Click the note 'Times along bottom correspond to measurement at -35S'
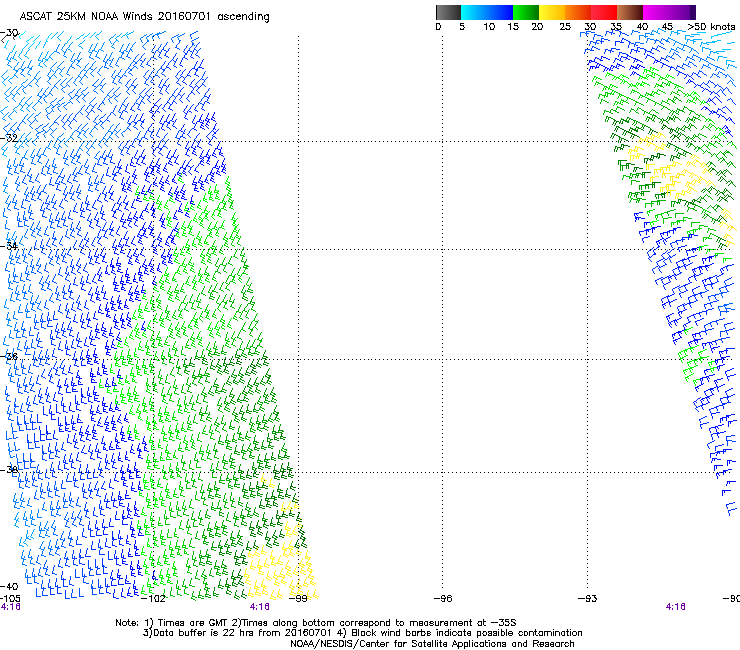The image size is (740, 650). [379, 623]
